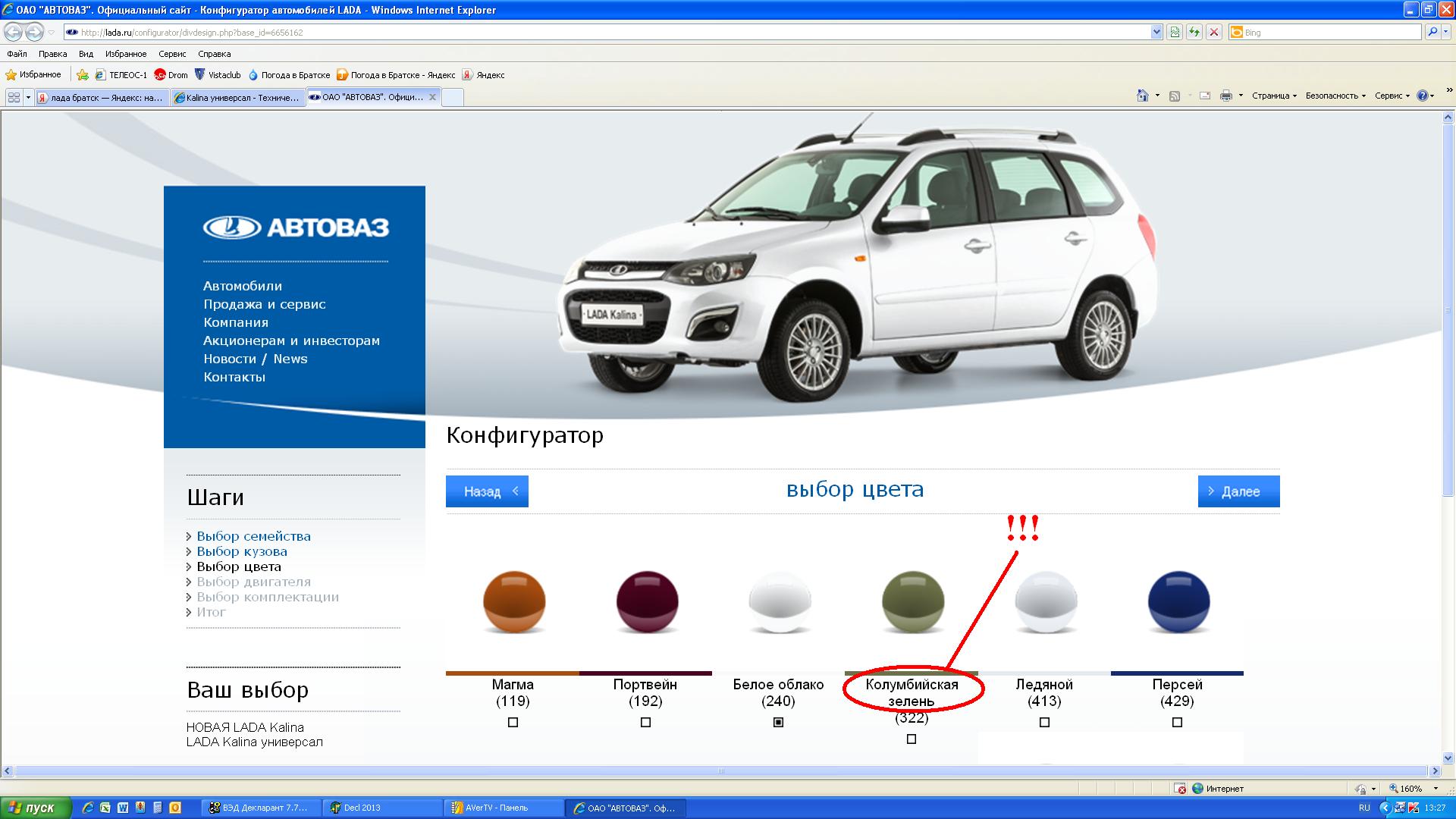Click the Bing search magnifier icon
Viewport: 1456px width, 819px height.
coord(1432,32)
